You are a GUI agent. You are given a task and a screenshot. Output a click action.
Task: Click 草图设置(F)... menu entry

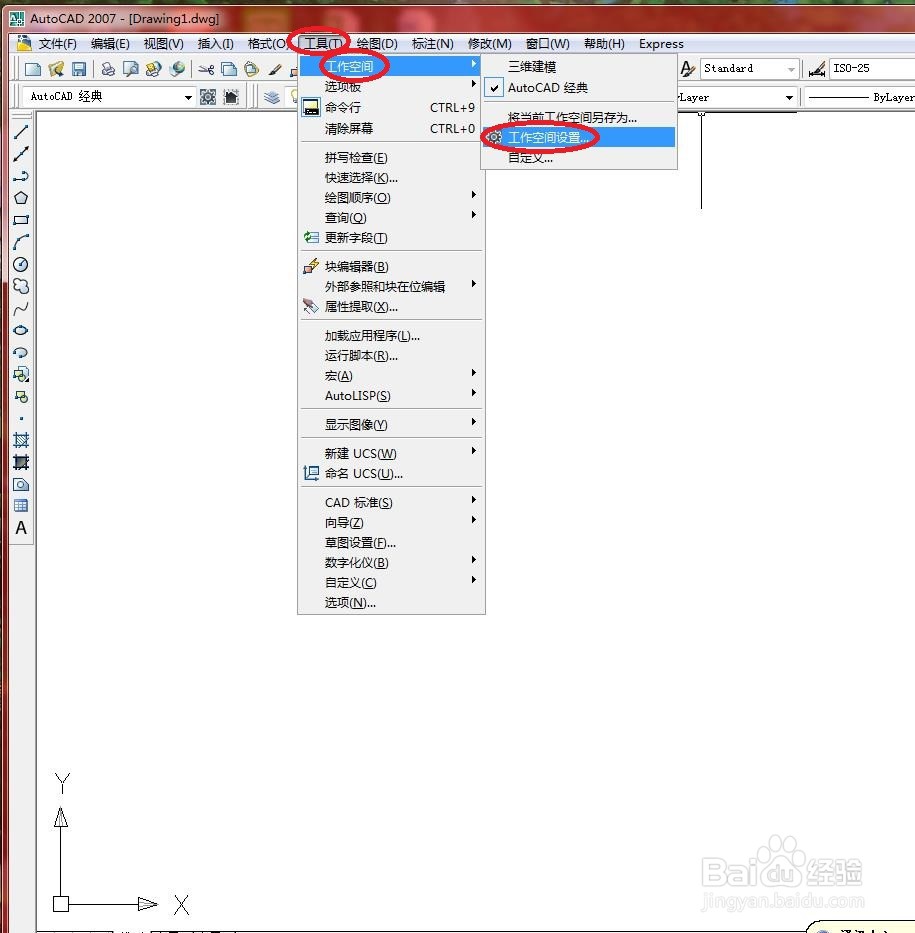point(391,543)
